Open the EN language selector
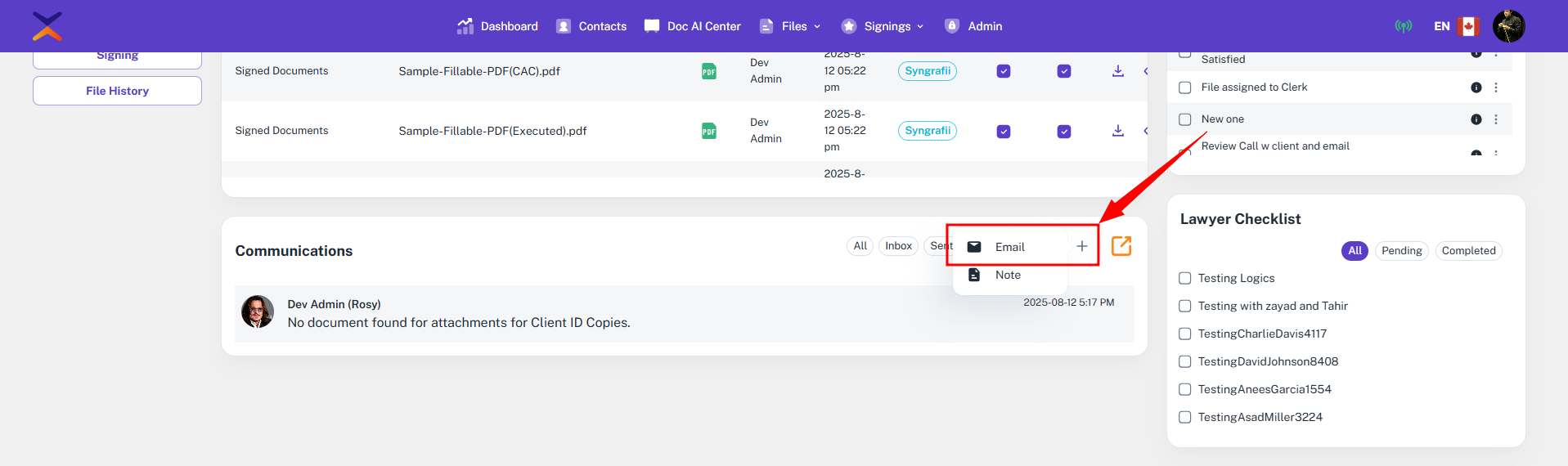The width and height of the screenshot is (1568, 466). (x=1456, y=26)
